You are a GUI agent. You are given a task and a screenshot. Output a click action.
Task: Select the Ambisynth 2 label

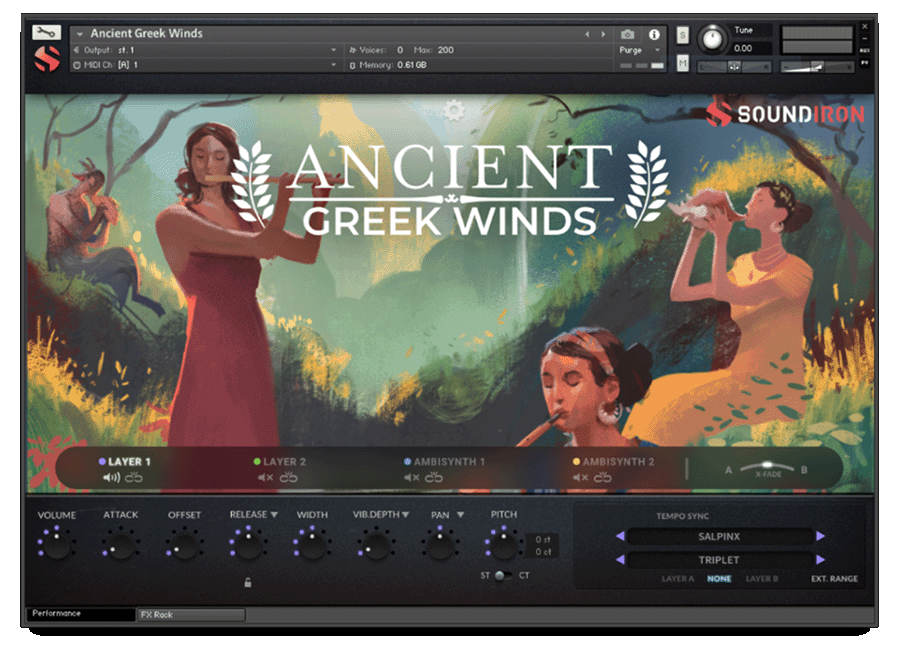pyautogui.click(x=618, y=462)
